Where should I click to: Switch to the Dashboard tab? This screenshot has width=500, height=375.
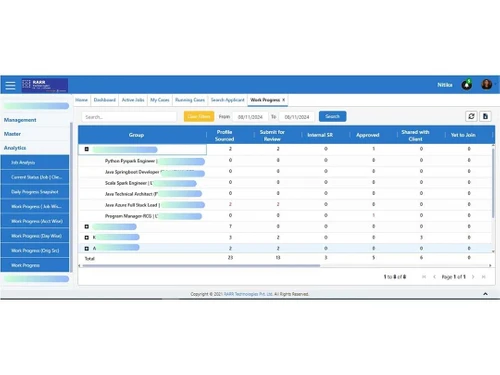(x=105, y=100)
